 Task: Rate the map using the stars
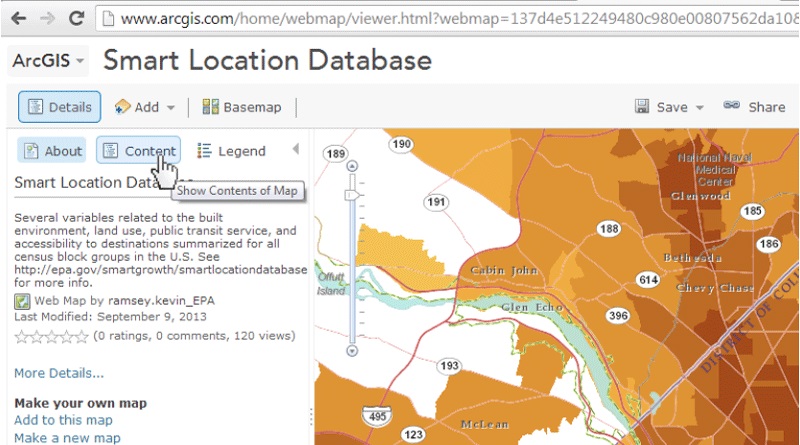(x=52, y=336)
